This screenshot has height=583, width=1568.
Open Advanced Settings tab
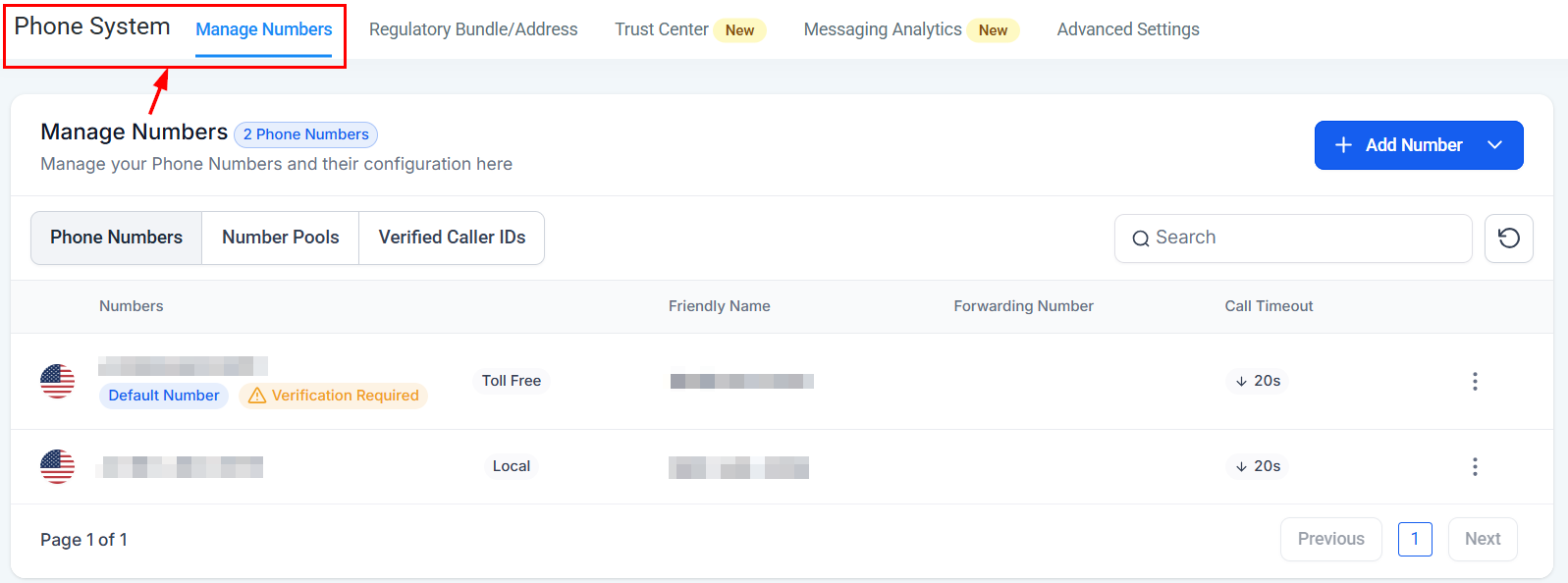coord(1128,29)
